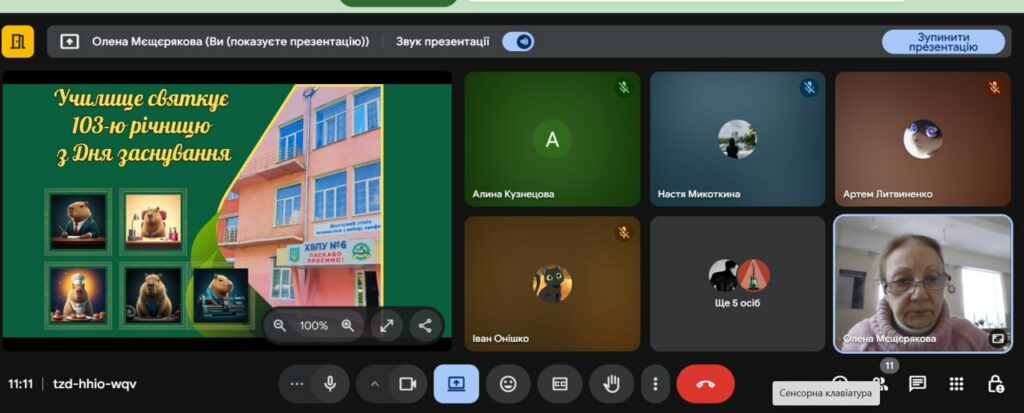
Task: Mute the microphone
Action: click(329, 384)
